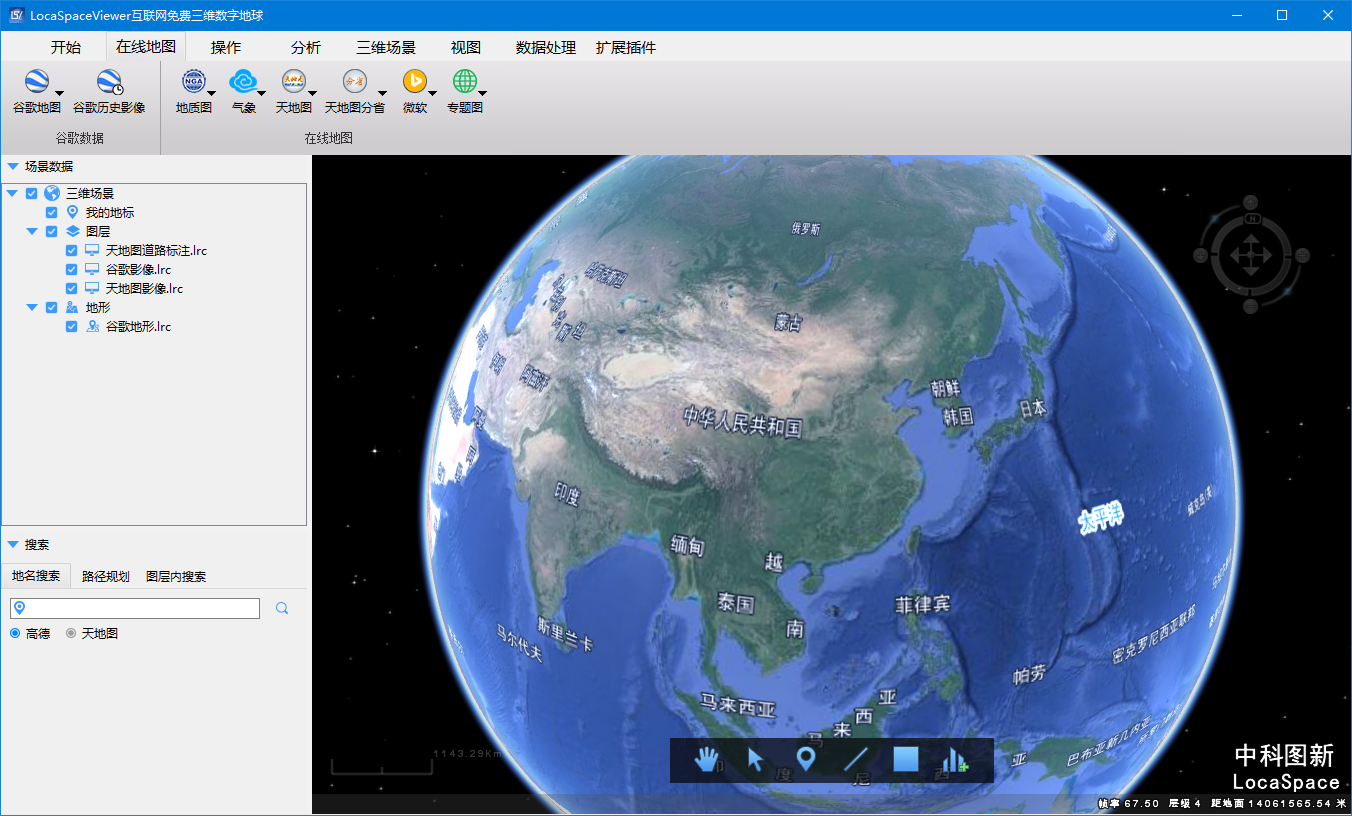Open the 数据处理 ribbon tab
Viewport: 1352px width, 816px height.
[x=546, y=47]
